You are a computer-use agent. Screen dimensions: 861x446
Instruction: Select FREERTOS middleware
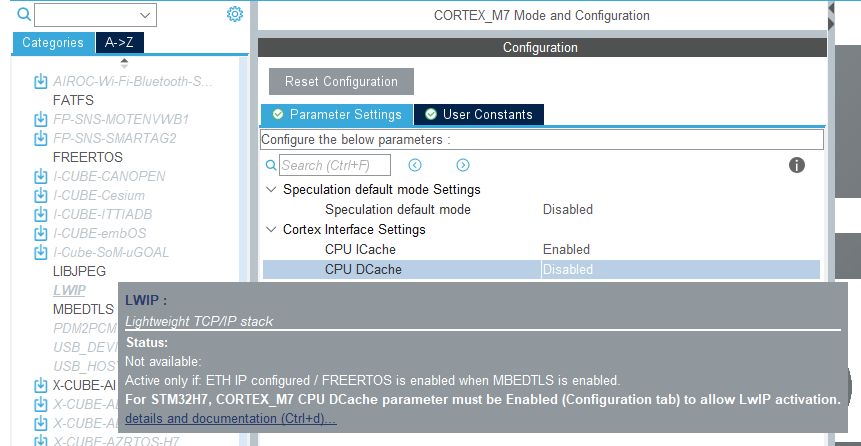[x=88, y=157]
